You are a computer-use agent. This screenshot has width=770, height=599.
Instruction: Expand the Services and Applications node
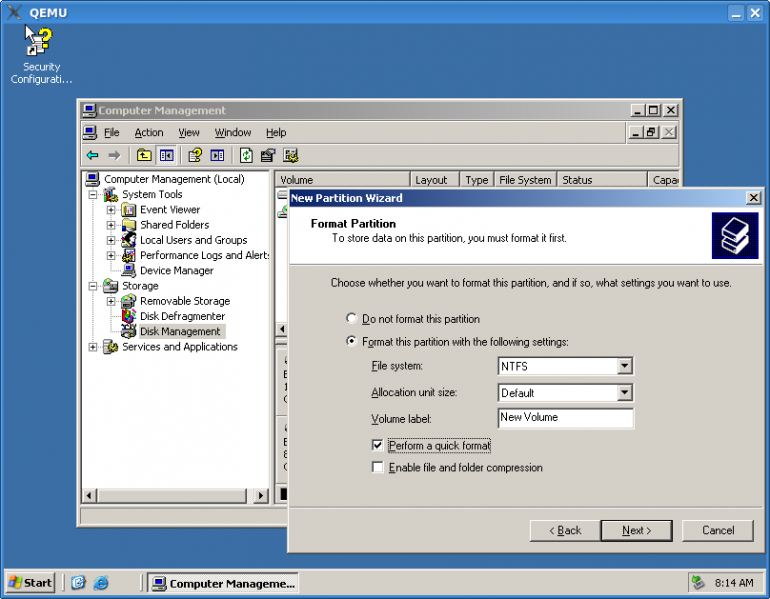pos(94,347)
